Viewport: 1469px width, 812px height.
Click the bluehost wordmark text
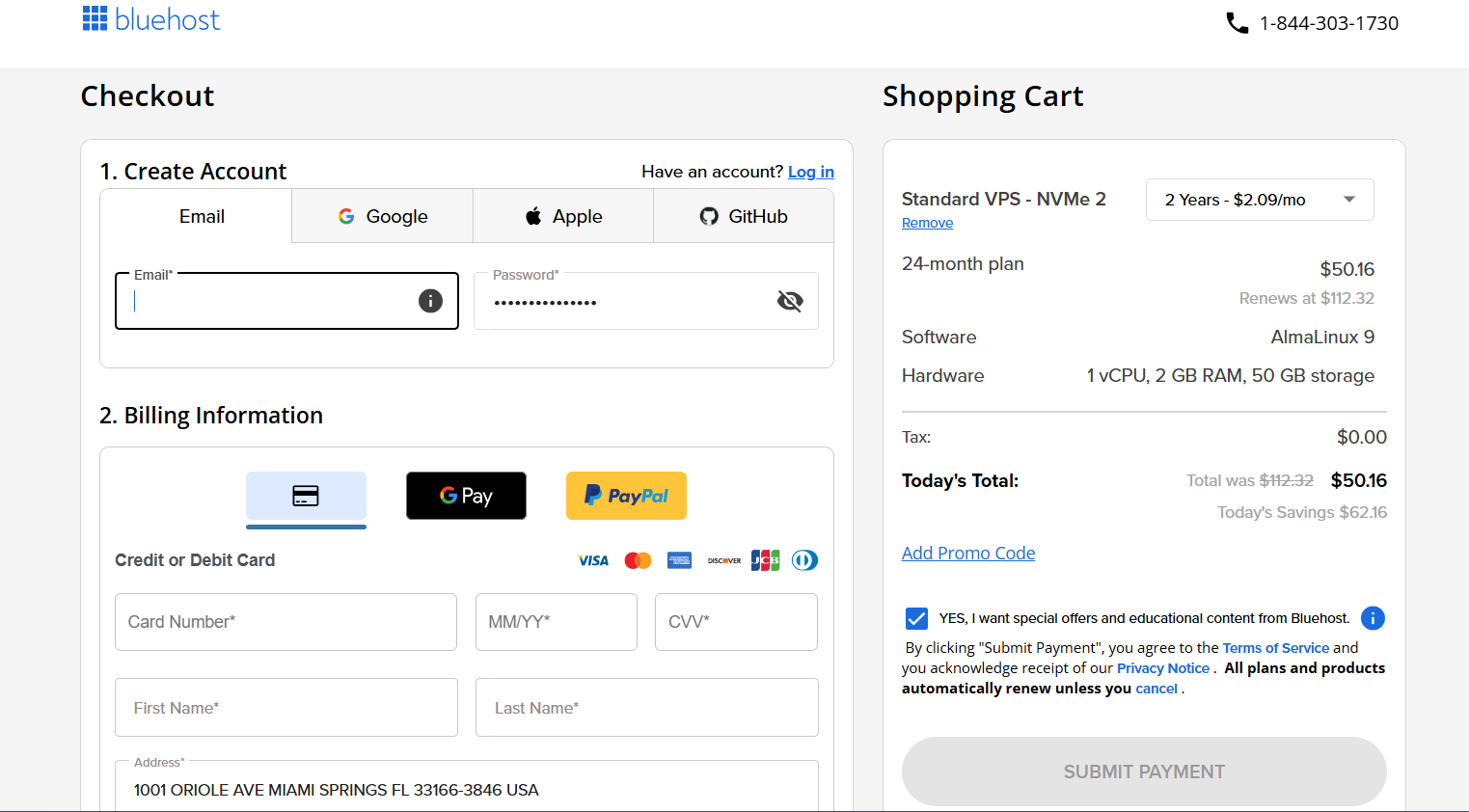click(x=167, y=19)
